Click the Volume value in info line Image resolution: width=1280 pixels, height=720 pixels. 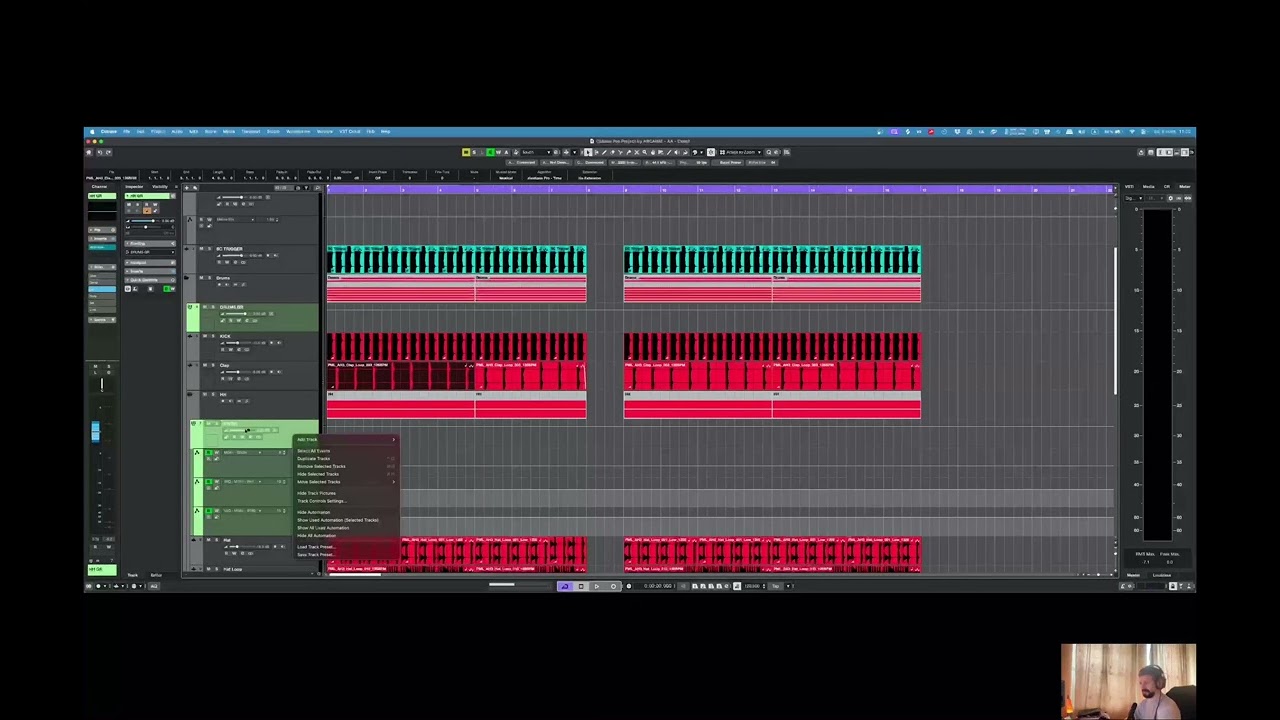click(x=346, y=178)
